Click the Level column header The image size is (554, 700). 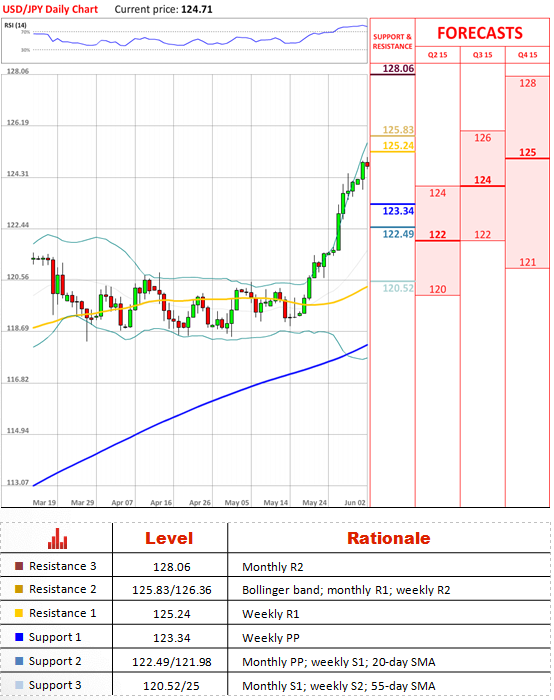[x=169, y=538]
